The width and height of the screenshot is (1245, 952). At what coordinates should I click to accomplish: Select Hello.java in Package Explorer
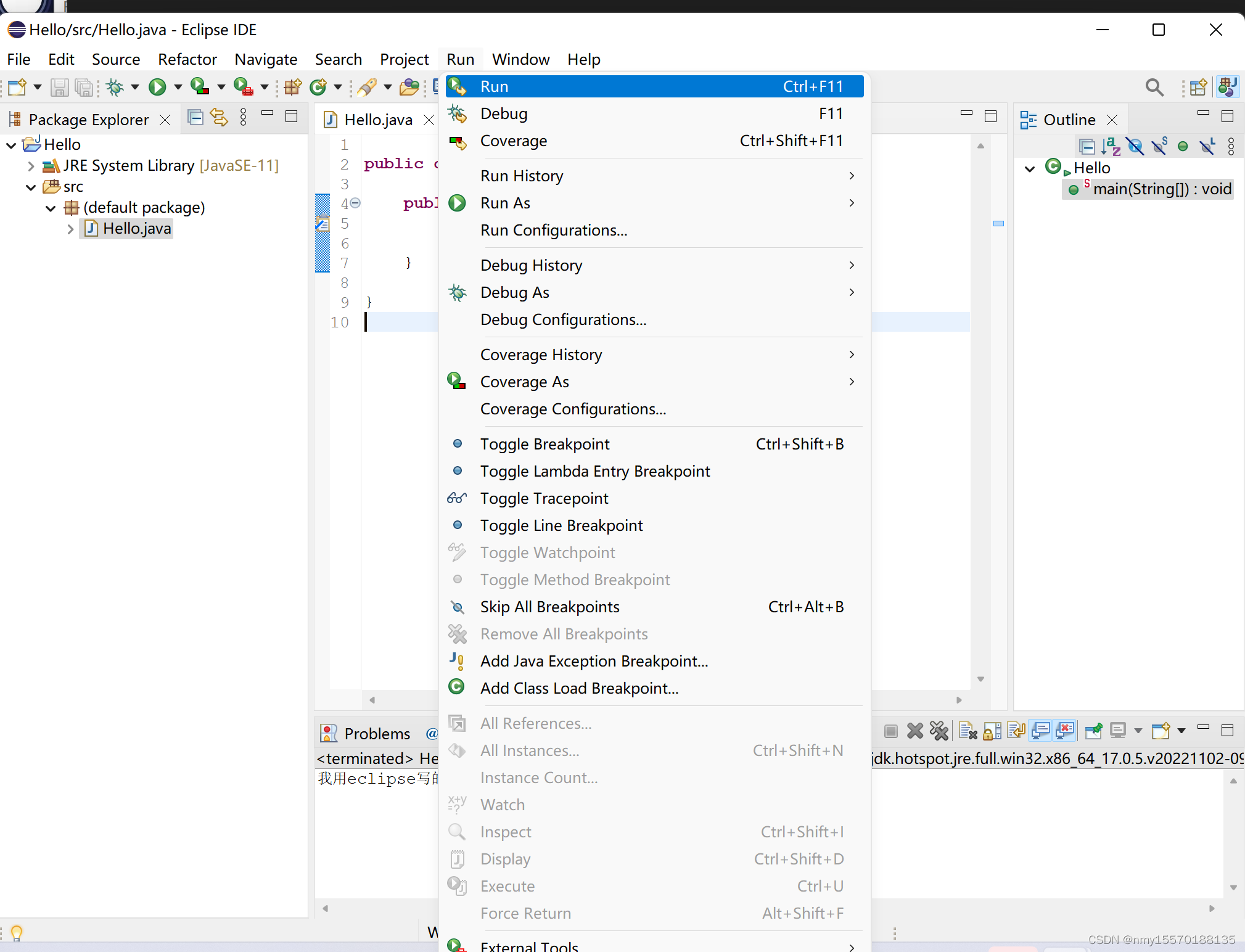pyautogui.click(x=136, y=229)
